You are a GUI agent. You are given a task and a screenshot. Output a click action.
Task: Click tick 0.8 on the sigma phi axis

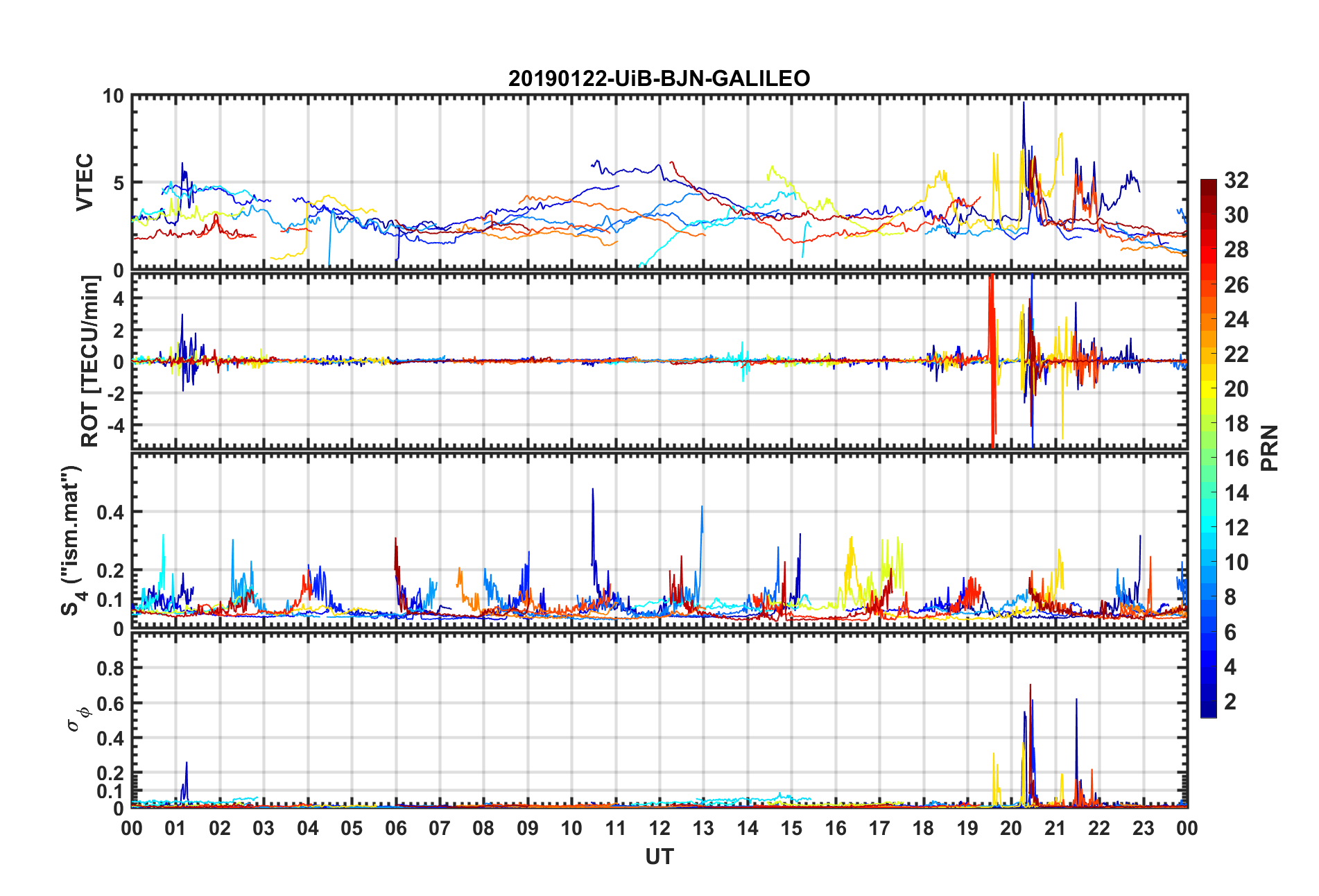pyautogui.click(x=111, y=669)
